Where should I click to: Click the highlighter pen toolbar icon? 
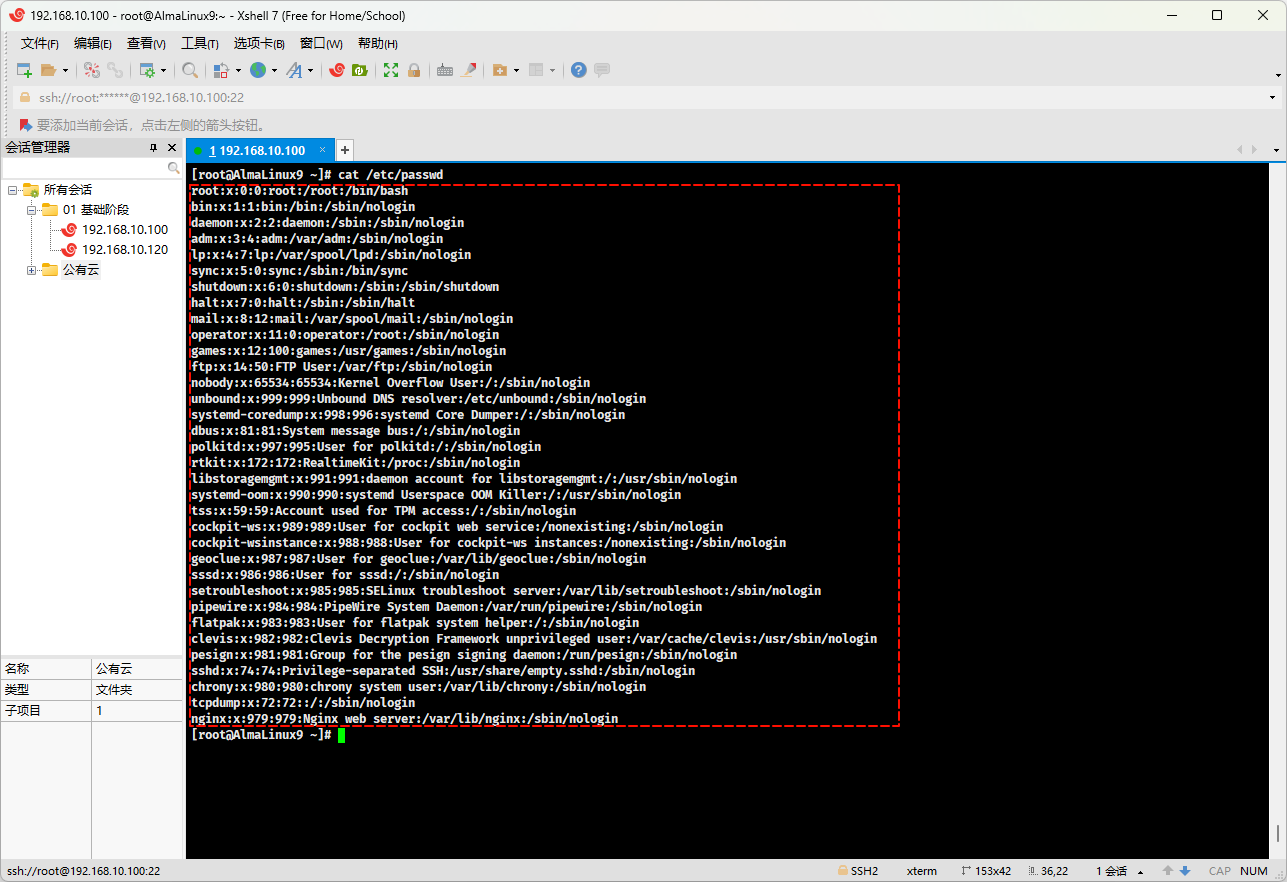(x=468, y=70)
